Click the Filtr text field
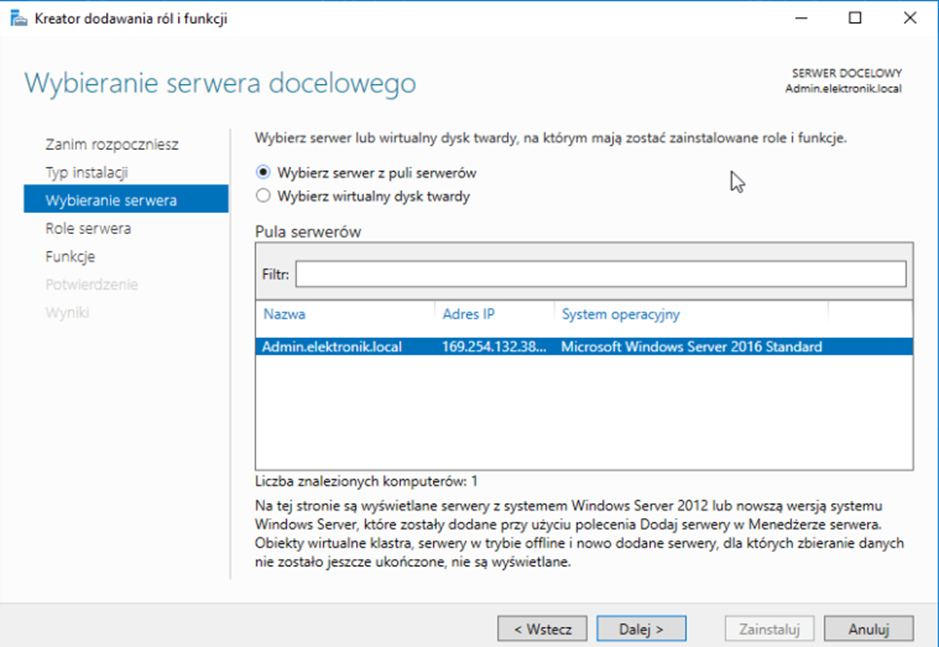The image size is (939, 647). click(600, 274)
